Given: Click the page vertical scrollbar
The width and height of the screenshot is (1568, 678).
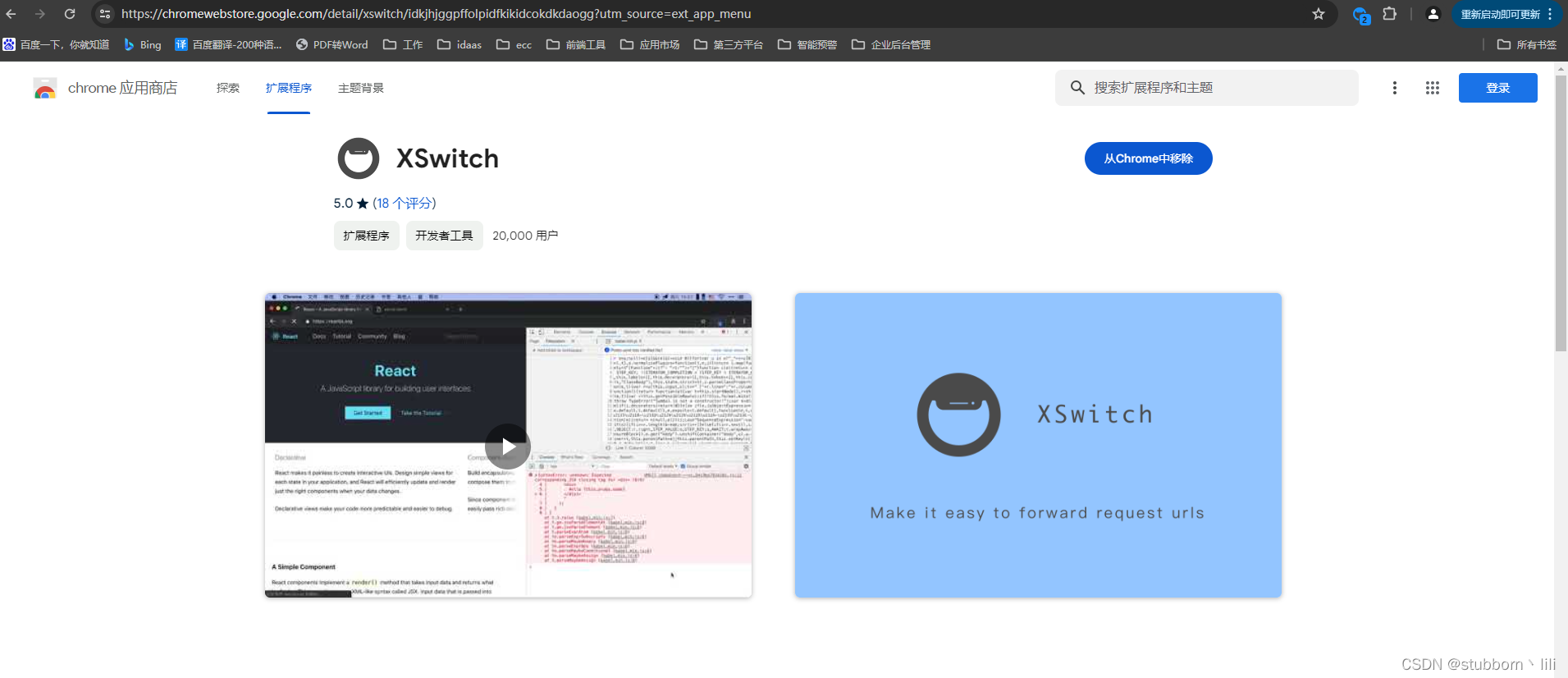Looking at the screenshot, I should (1561, 213).
